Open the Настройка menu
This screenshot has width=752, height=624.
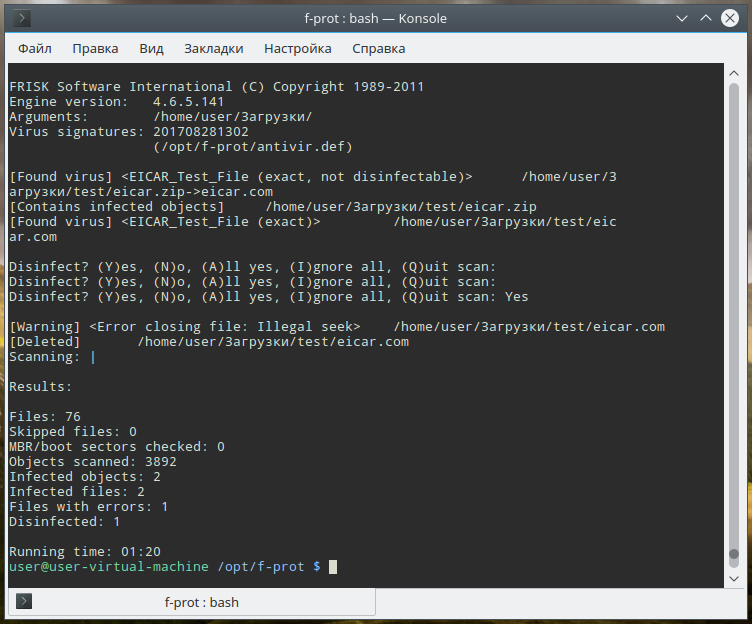pyautogui.click(x=297, y=48)
